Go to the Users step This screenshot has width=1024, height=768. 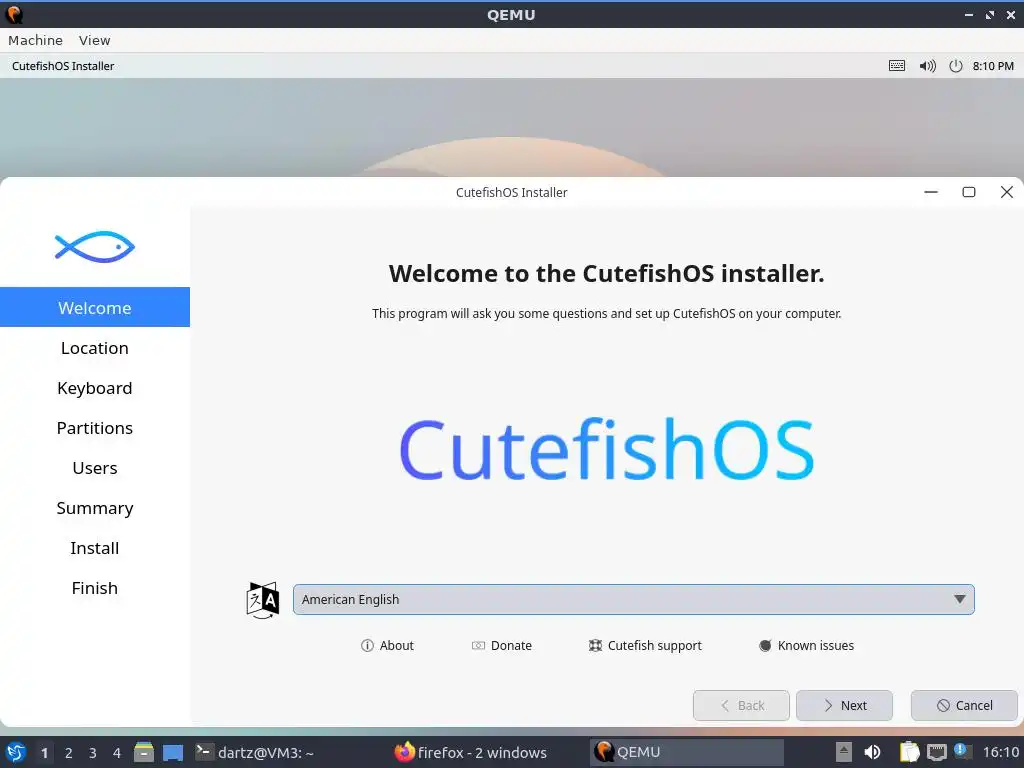(95, 468)
